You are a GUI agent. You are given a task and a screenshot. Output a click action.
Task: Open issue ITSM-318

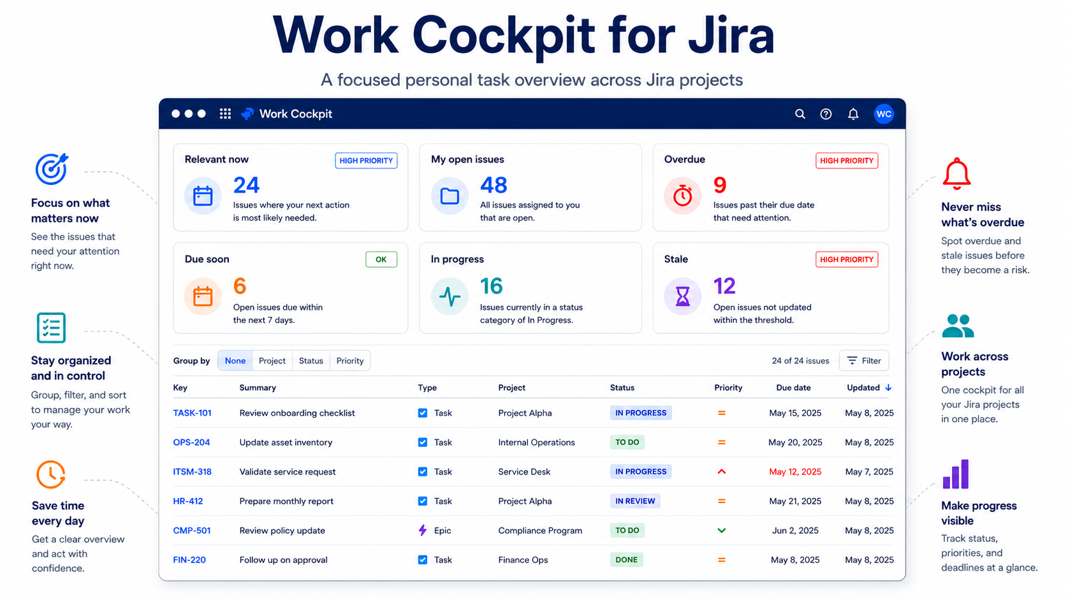tap(192, 472)
